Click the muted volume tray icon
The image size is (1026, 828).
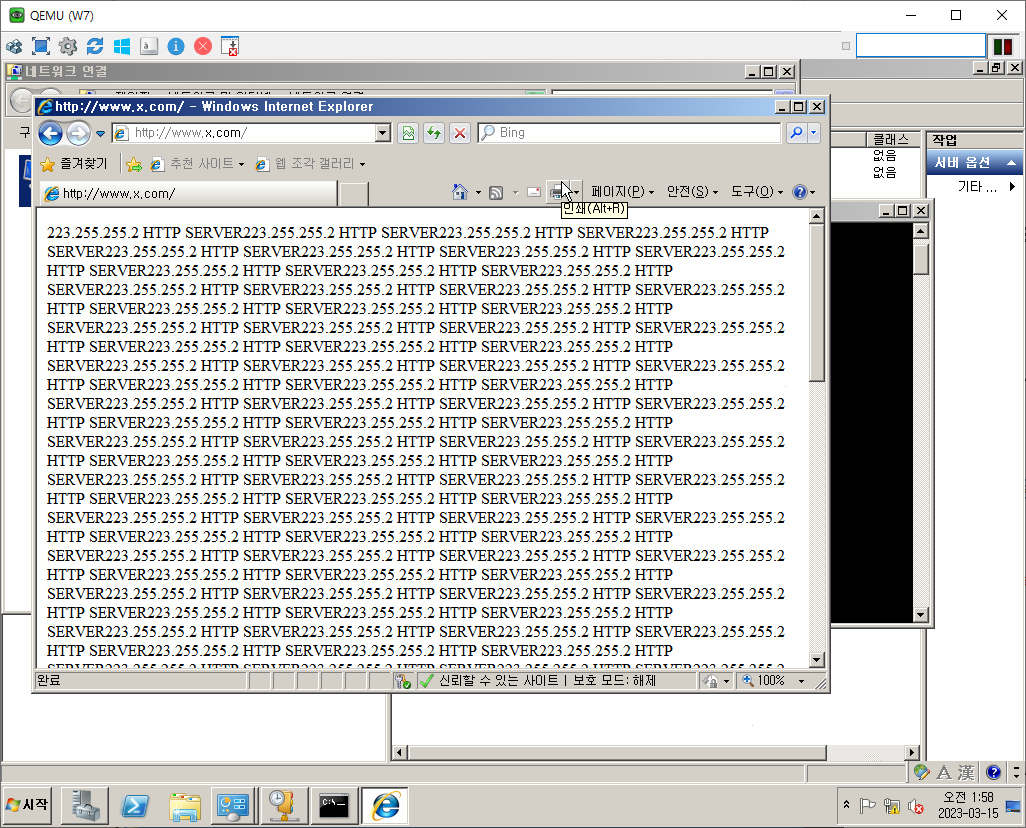915,806
